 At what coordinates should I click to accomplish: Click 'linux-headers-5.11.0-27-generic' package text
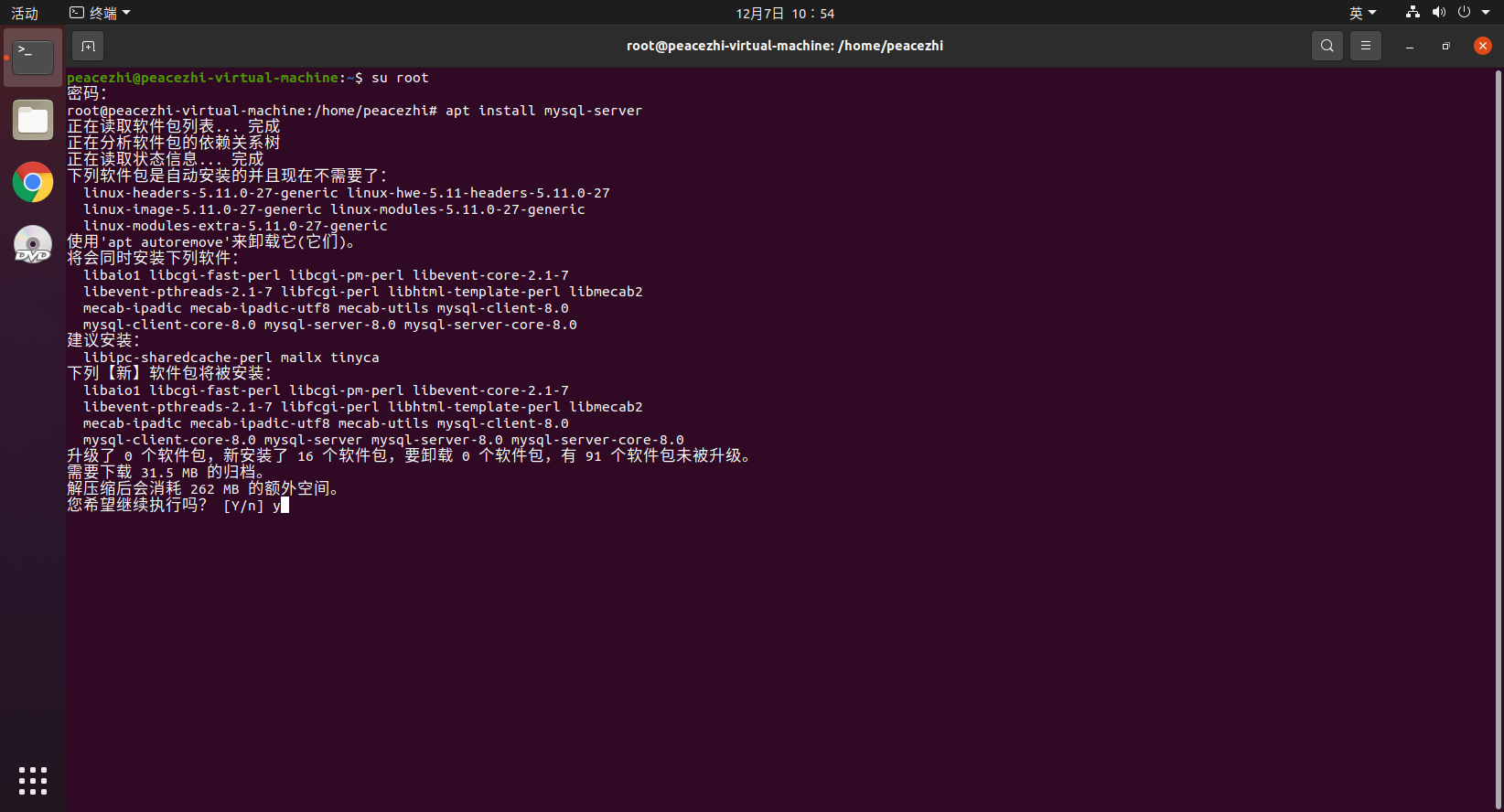pos(210,193)
